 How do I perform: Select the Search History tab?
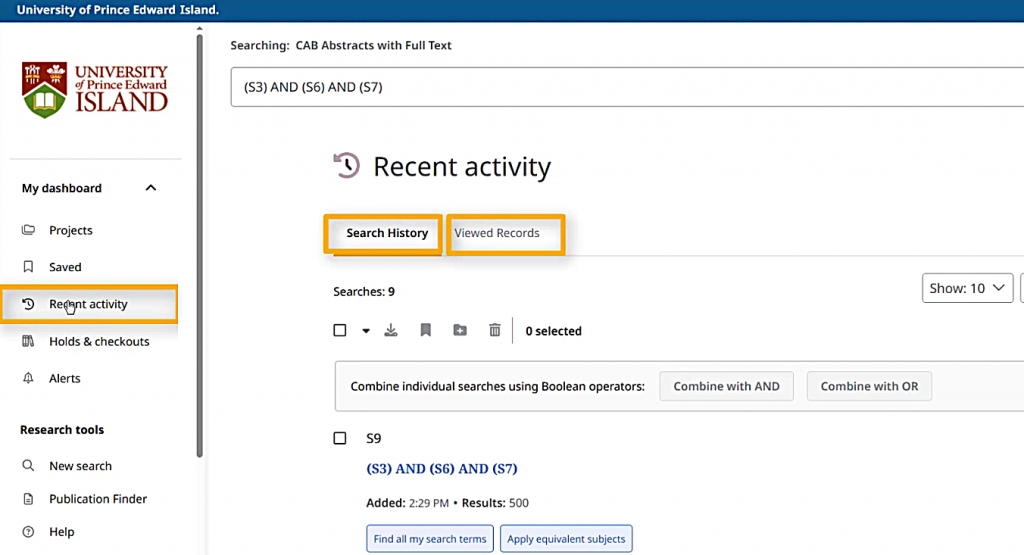pyautogui.click(x=387, y=233)
